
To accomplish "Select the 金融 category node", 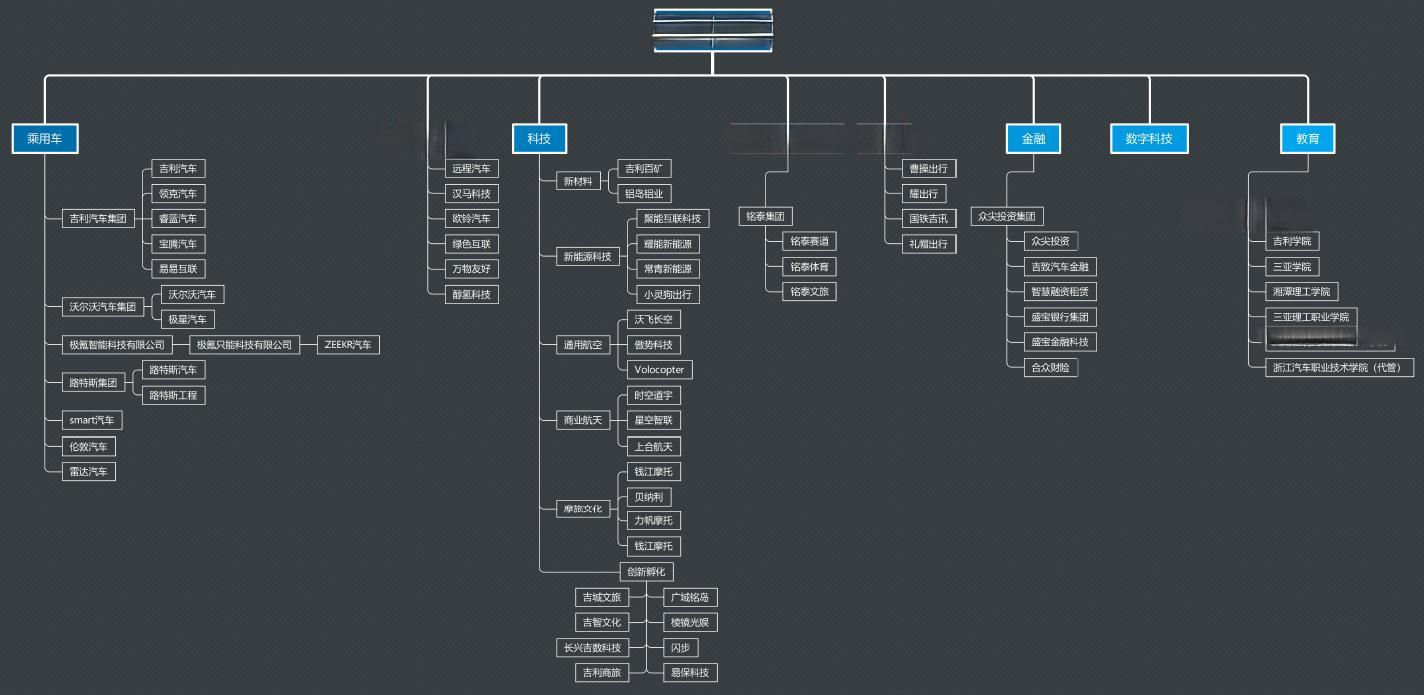I will click(x=1033, y=139).
